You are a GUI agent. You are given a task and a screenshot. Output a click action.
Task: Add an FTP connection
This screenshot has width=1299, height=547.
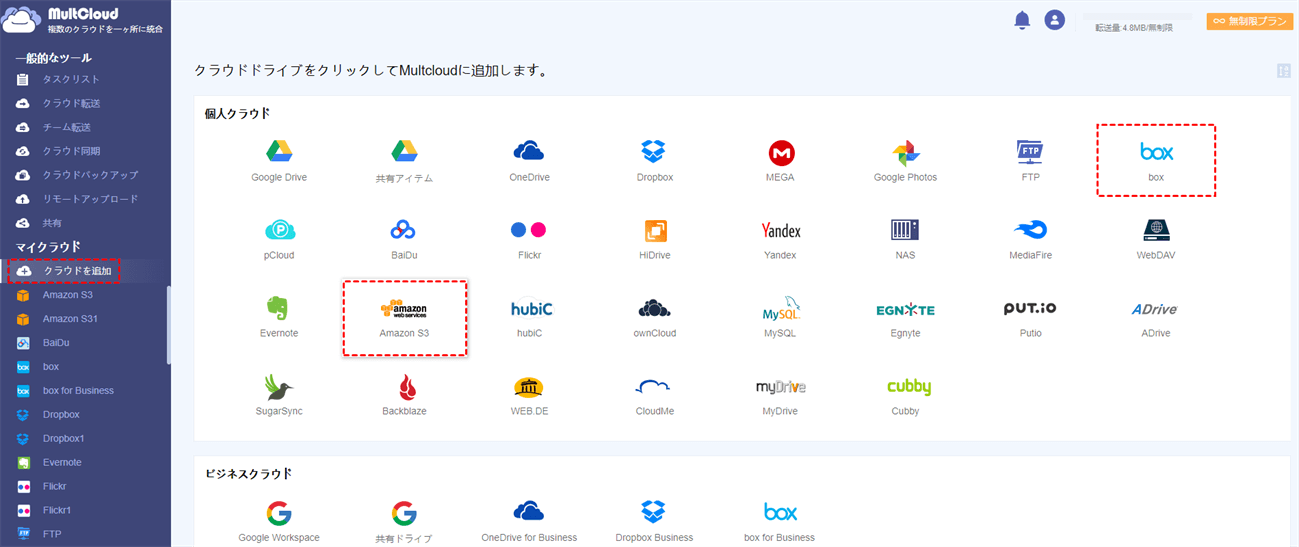pos(1030,161)
